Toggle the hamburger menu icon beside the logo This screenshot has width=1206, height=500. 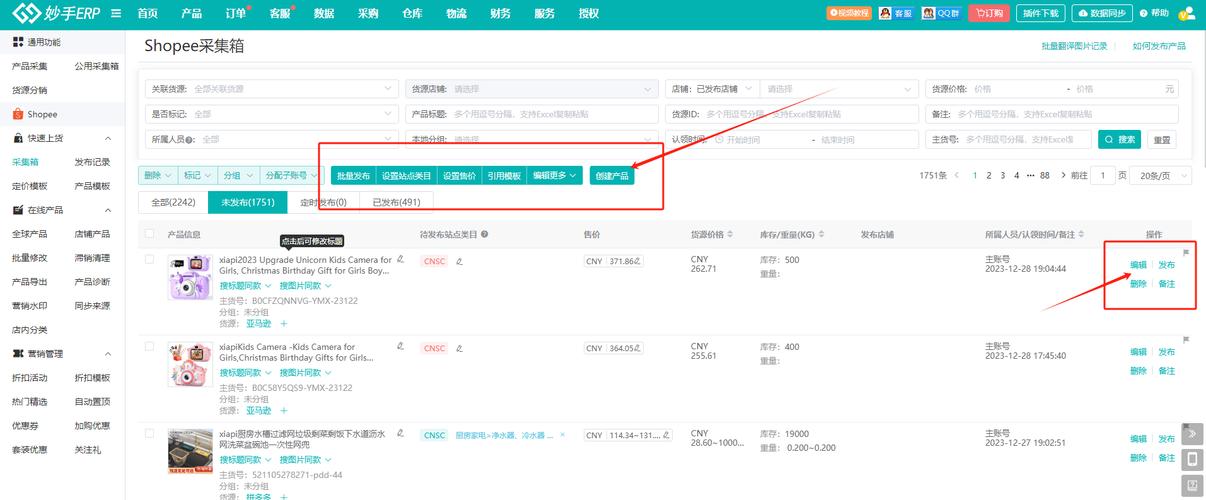(116, 13)
